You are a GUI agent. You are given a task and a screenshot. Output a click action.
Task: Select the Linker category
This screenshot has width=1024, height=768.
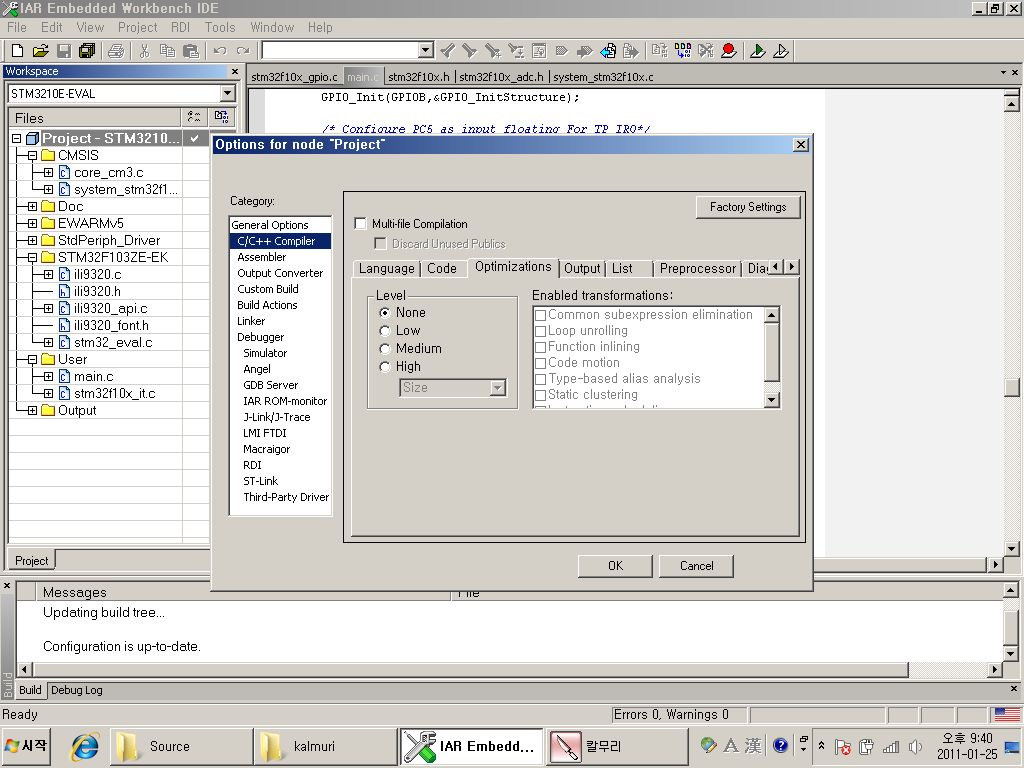click(x=251, y=321)
